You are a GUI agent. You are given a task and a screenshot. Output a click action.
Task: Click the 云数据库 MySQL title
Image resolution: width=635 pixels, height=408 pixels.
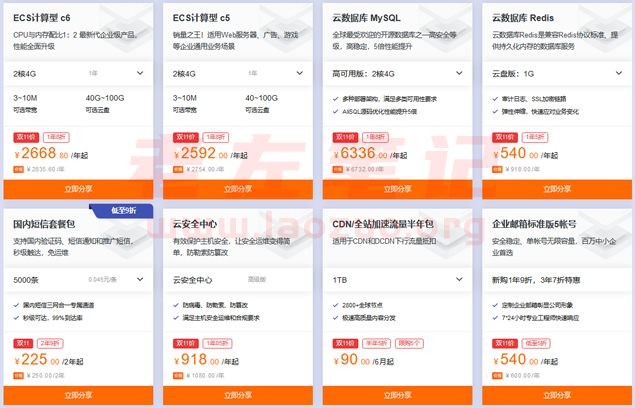tap(367, 18)
